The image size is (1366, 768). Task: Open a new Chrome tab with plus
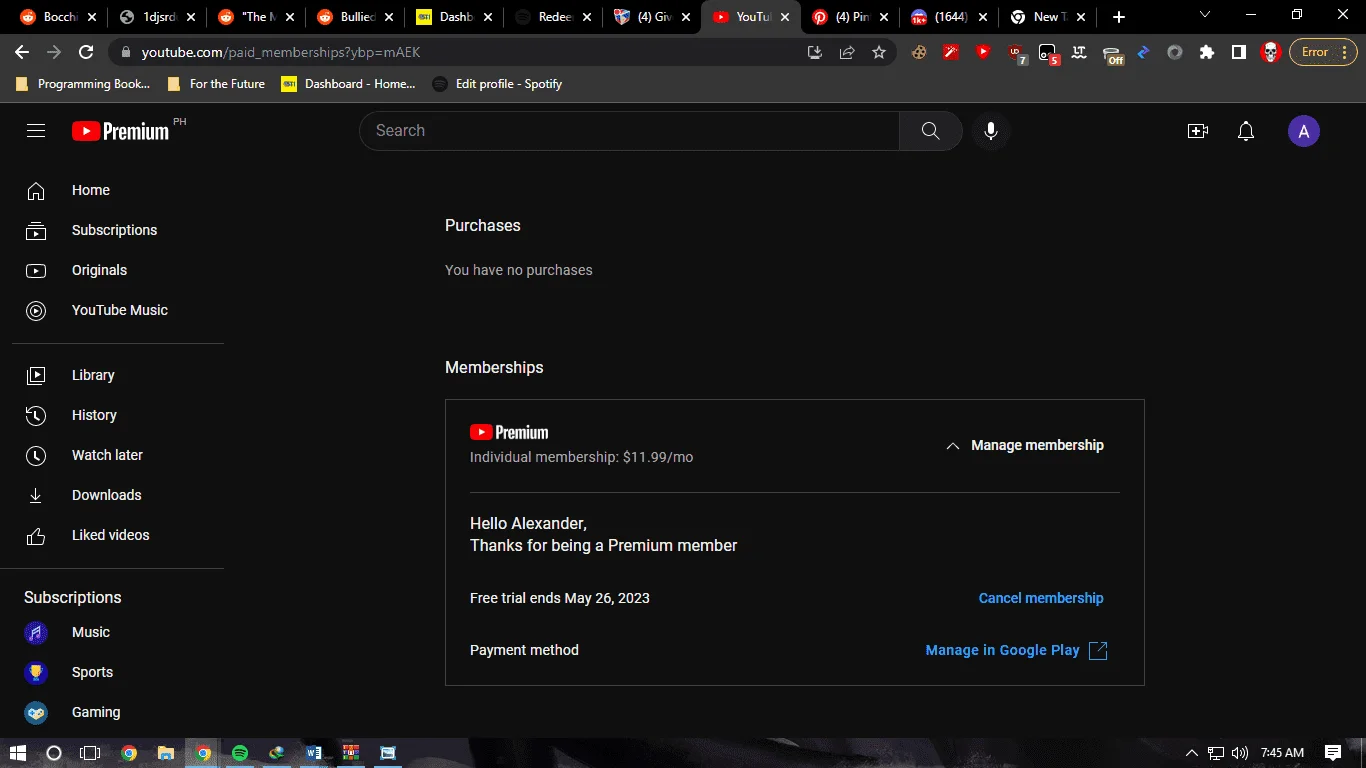1119,17
